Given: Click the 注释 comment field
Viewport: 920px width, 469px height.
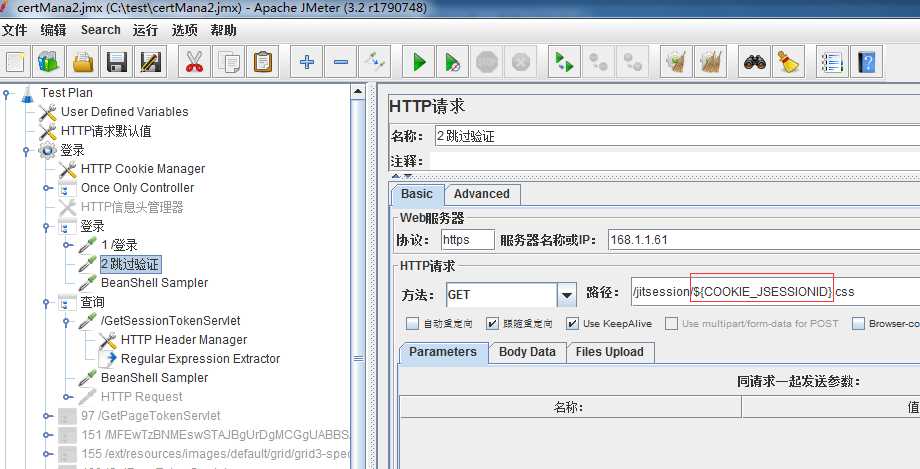Looking at the screenshot, I should [675, 161].
